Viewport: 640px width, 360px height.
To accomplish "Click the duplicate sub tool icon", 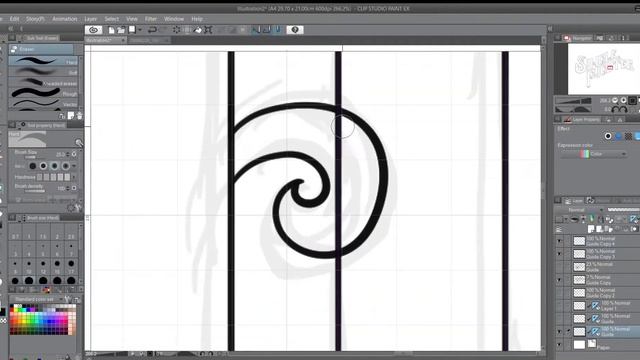I will click(x=71, y=116).
